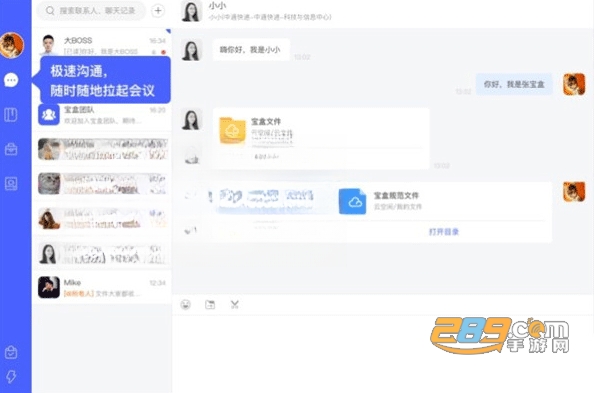
Task: Click the 小小 contact name in header
Action: click(x=217, y=6)
